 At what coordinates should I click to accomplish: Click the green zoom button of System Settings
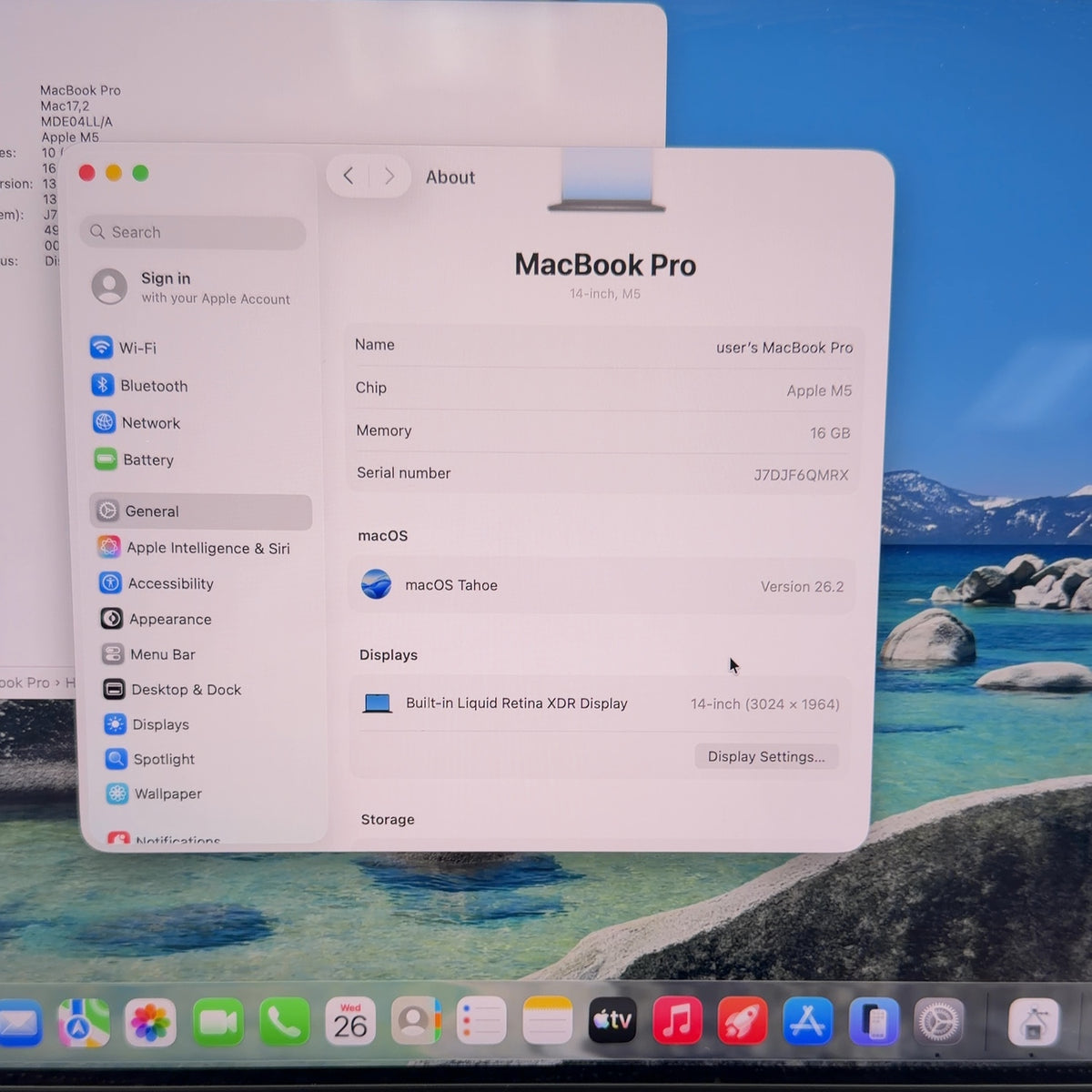[x=140, y=173]
